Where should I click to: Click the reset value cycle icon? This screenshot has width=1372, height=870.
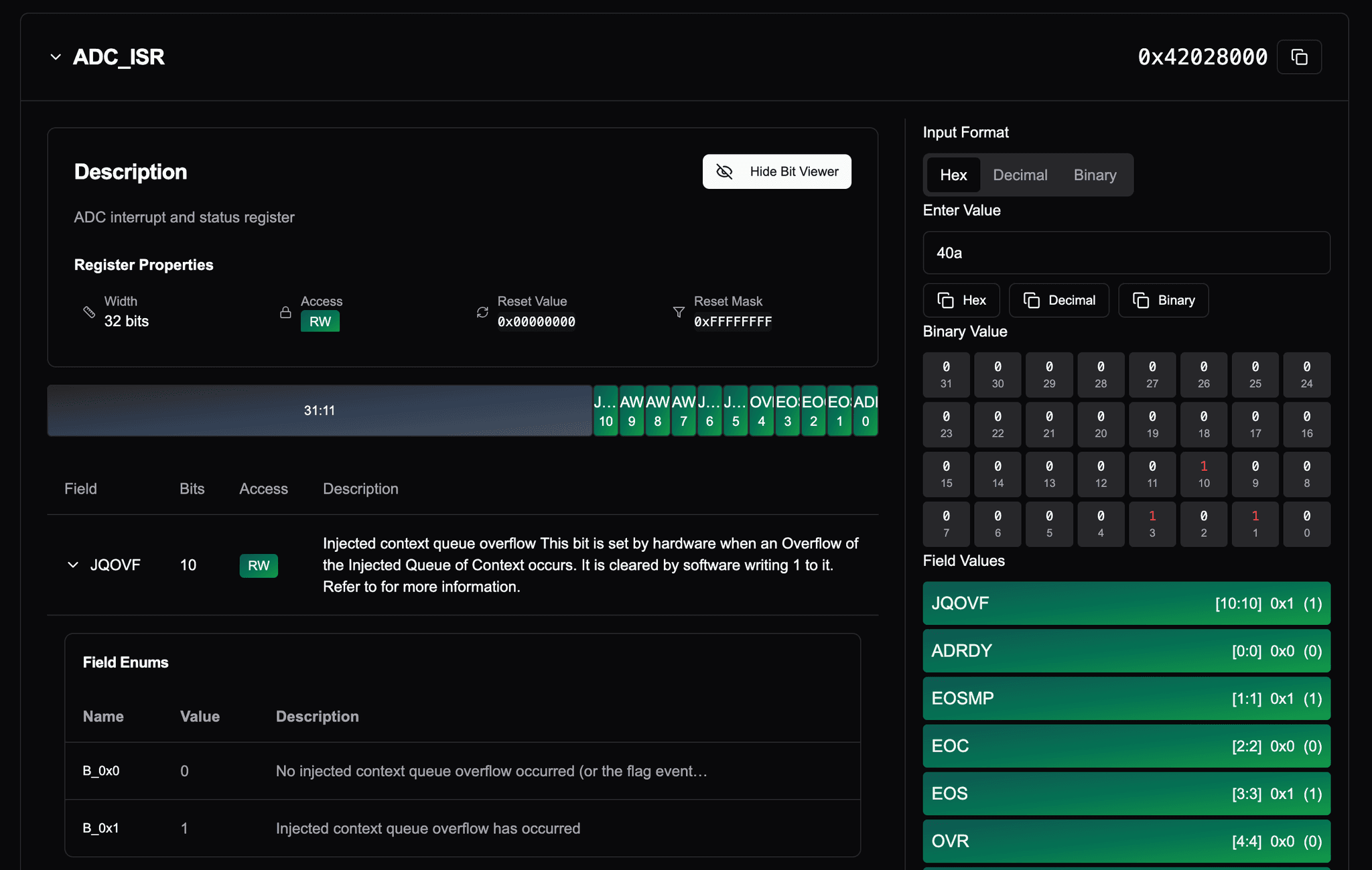point(483,311)
